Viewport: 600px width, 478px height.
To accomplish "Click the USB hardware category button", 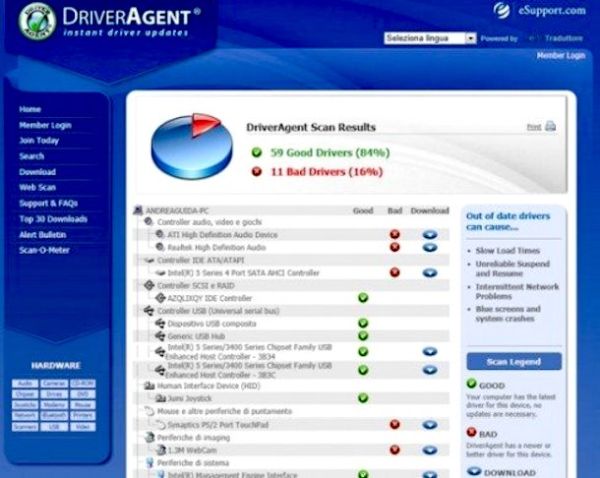I will 54,426.
